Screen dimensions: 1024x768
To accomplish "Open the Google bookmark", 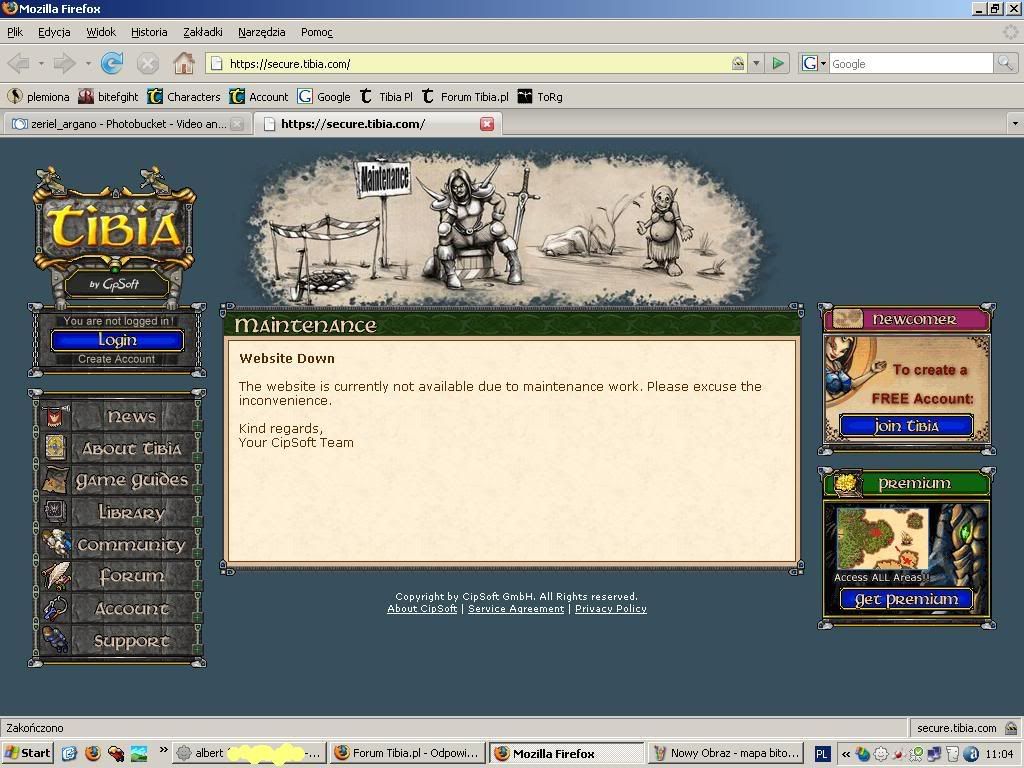I will point(324,97).
